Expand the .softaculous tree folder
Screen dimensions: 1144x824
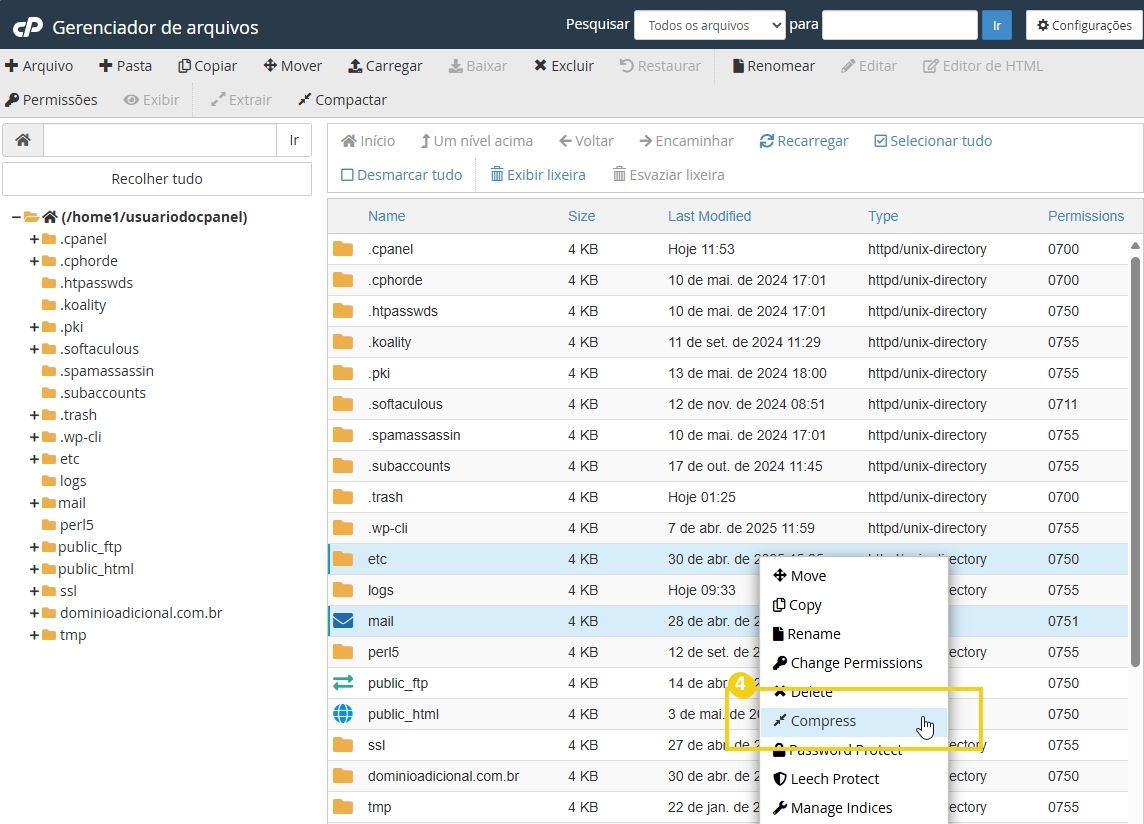click(x=34, y=349)
